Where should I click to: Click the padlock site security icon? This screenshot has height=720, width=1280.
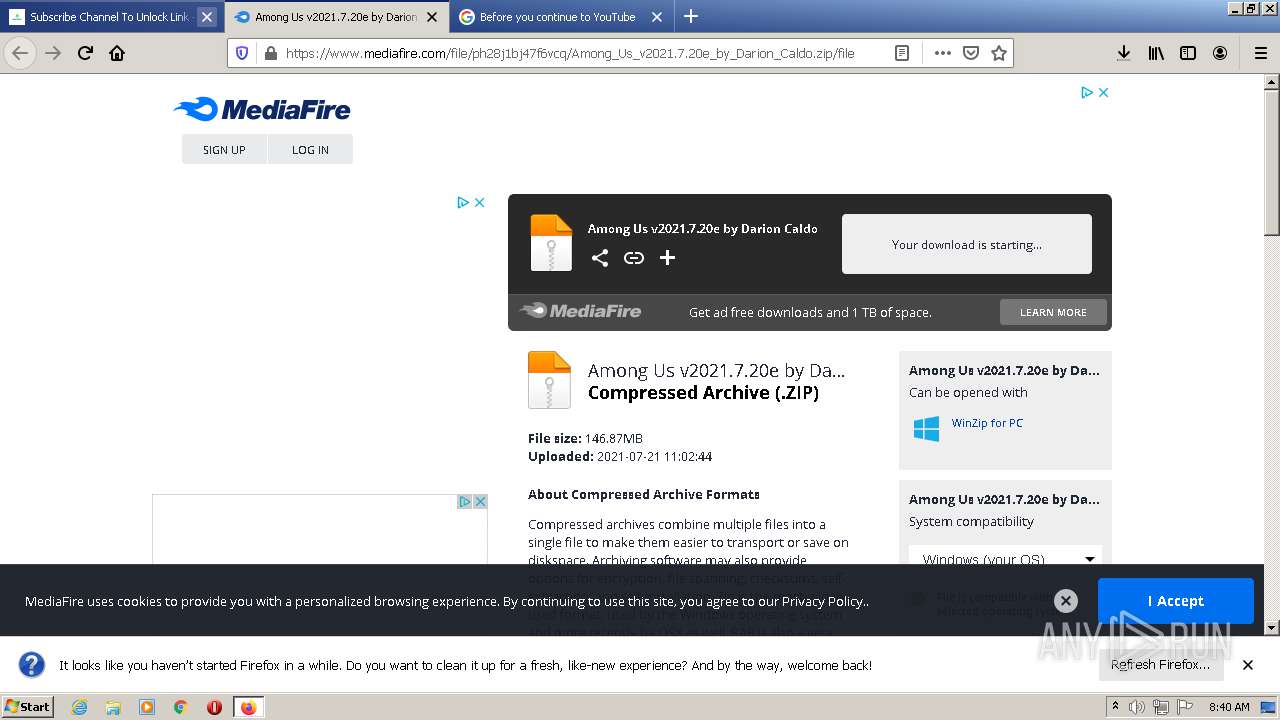pyautogui.click(x=269, y=53)
